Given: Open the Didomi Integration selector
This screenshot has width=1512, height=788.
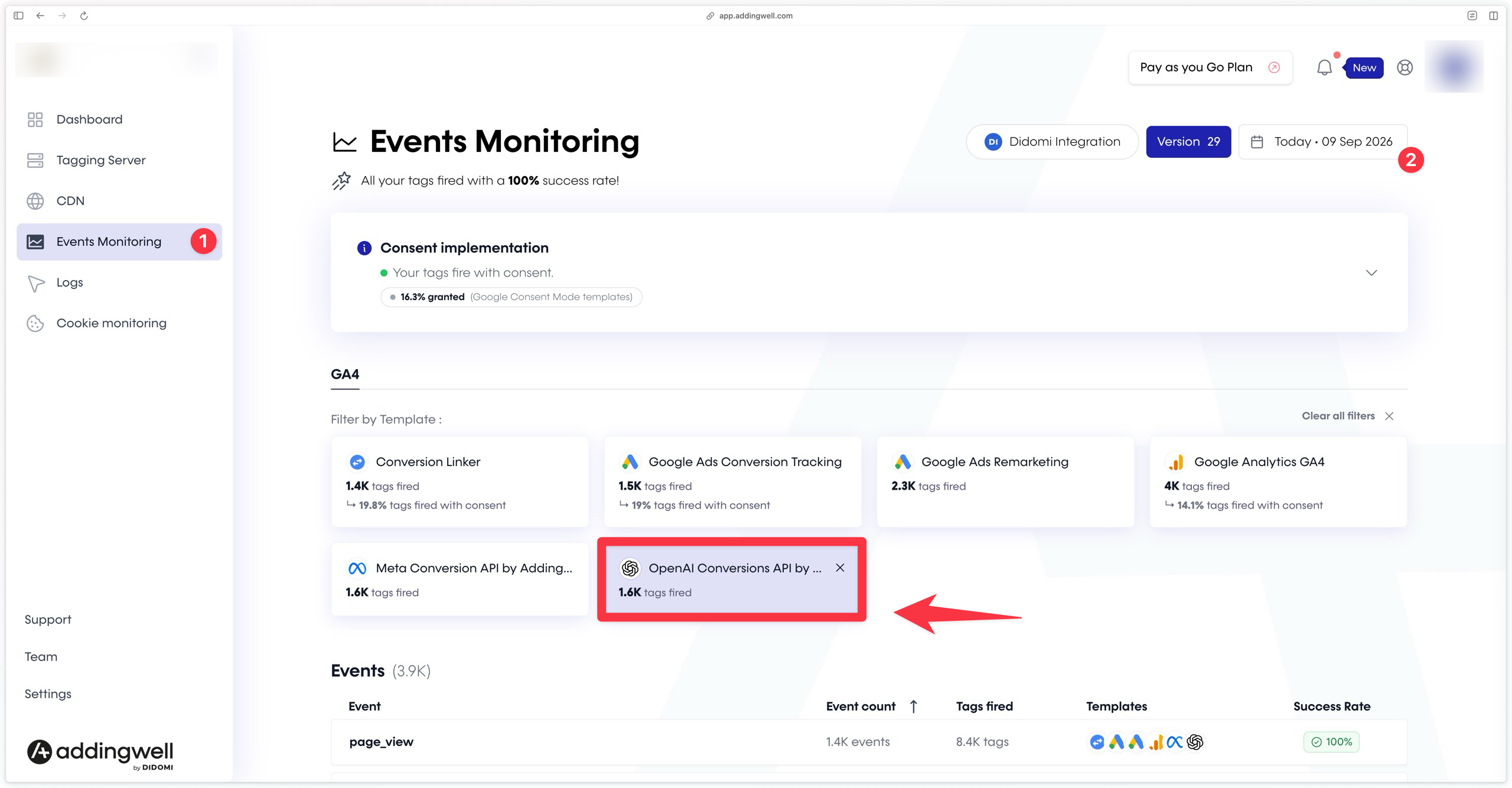Looking at the screenshot, I should 1052,142.
